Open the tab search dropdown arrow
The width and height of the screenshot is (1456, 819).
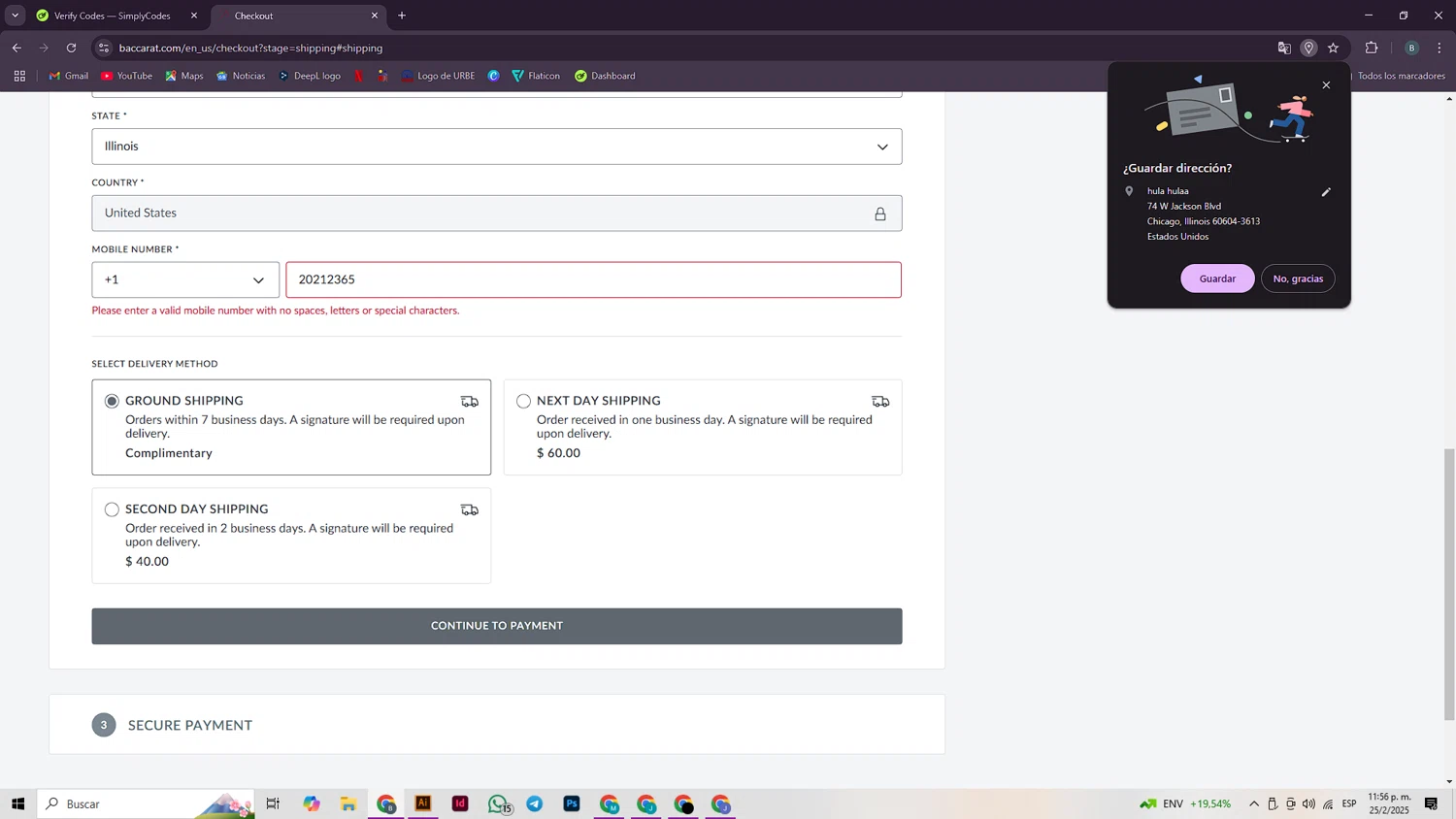(x=15, y=16)
